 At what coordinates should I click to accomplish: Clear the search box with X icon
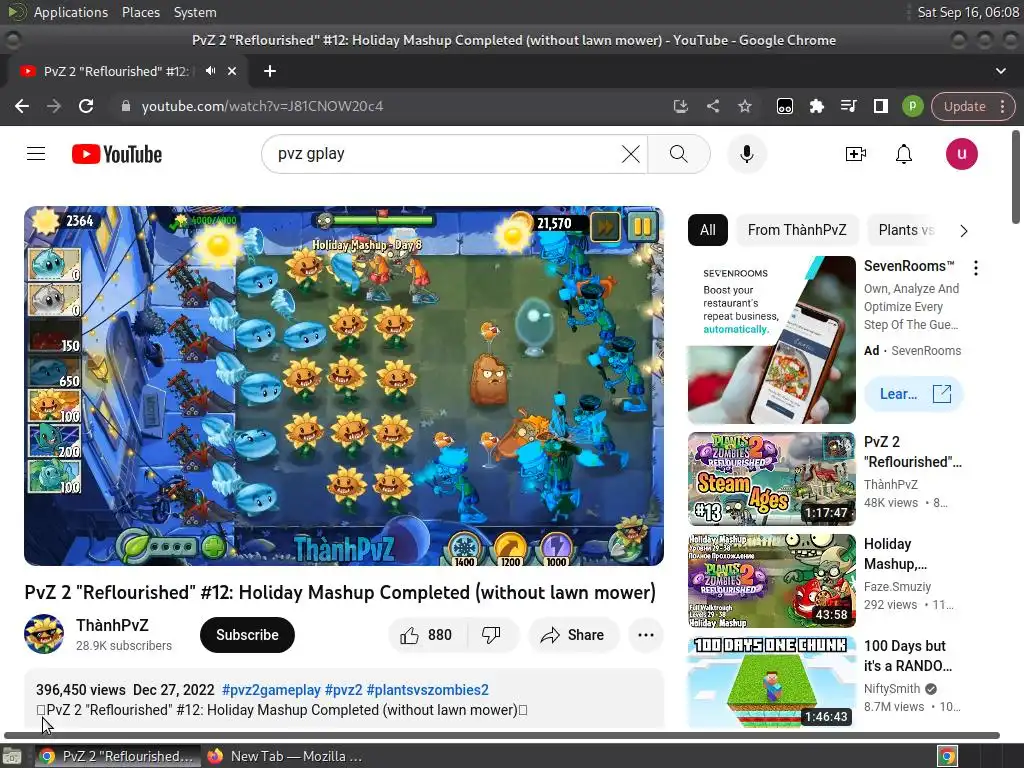click(x=630, y=154)
